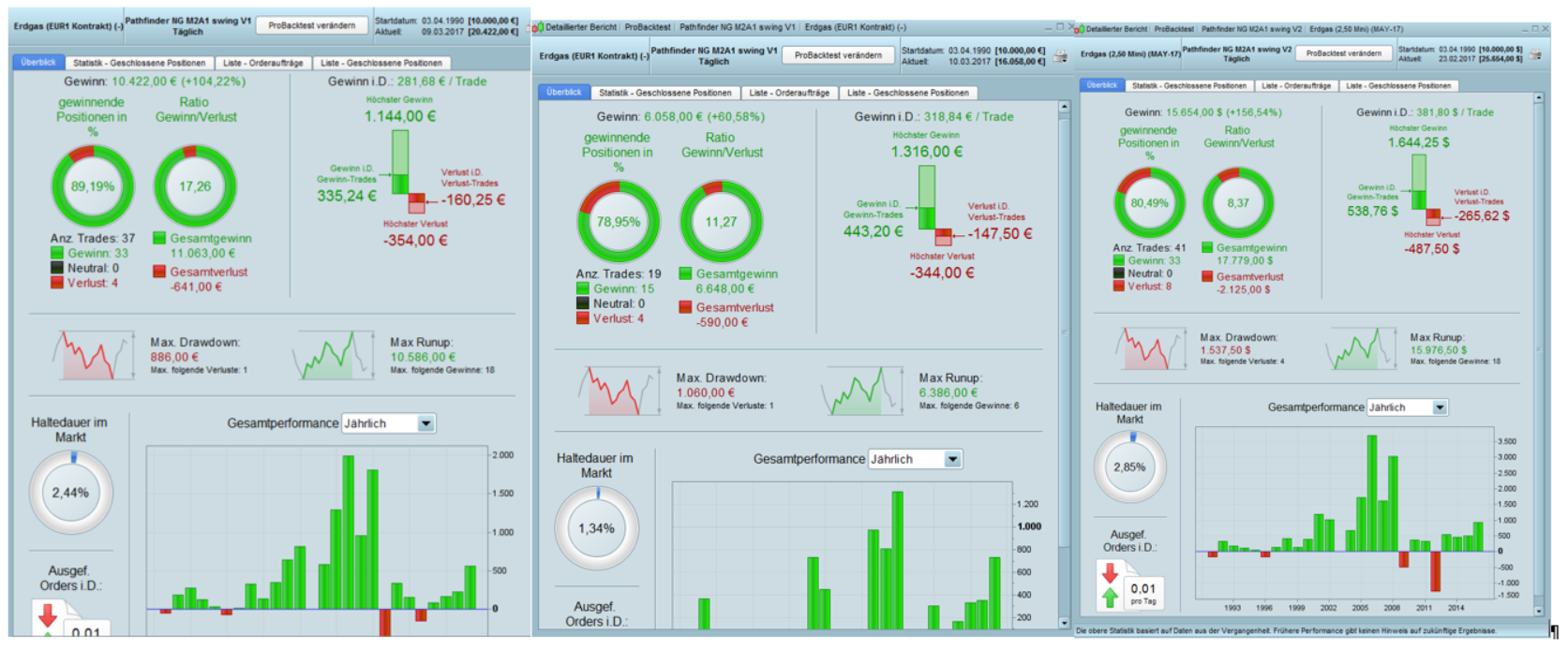Click the 17,26 Gewinn/Verlust ratio donut
1568x650 pixels.
click(195, 186)
